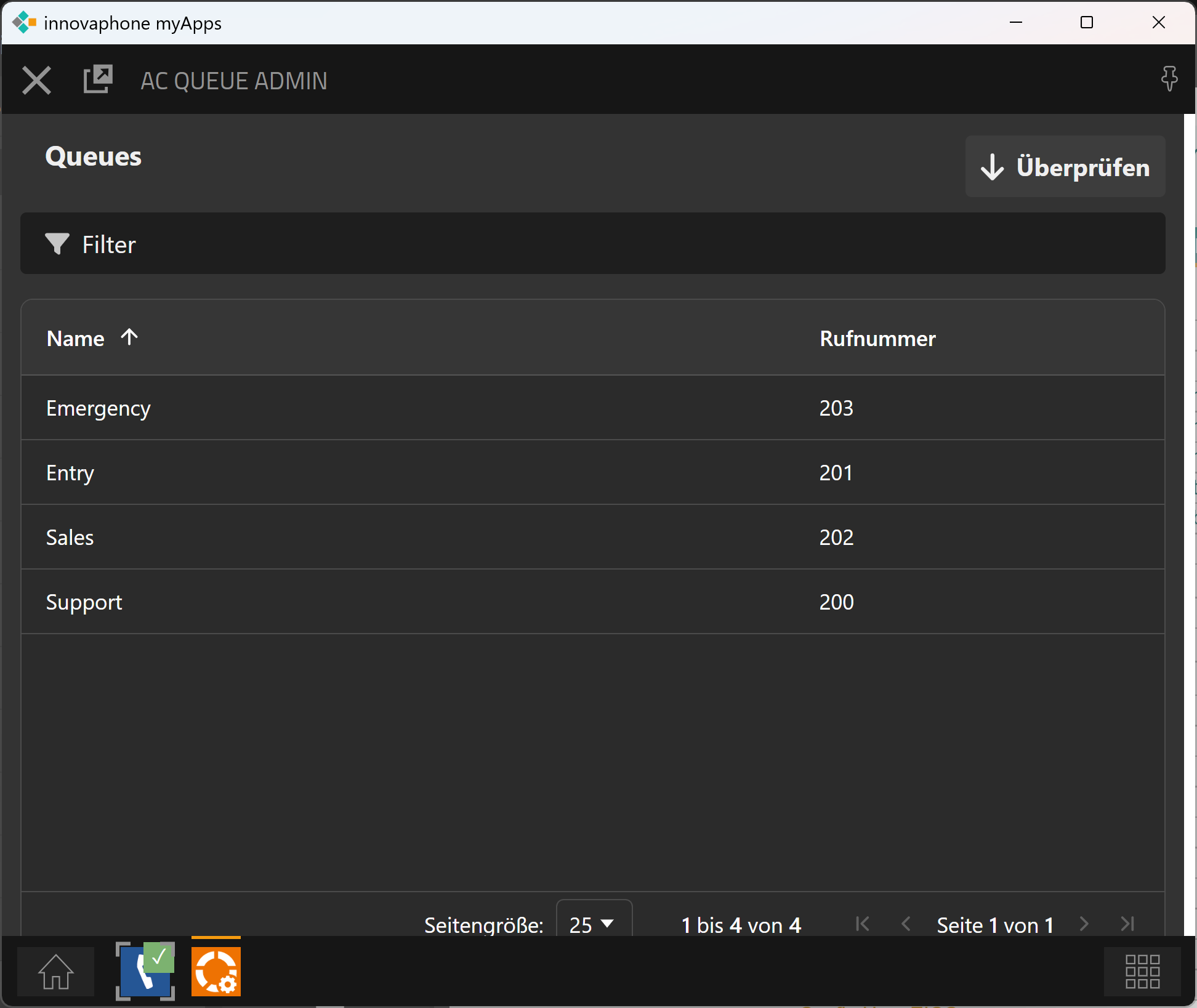Pin the AC Queue Admin app
The height and width of the screenshot is (1008, 1197).
(1169, 79)
